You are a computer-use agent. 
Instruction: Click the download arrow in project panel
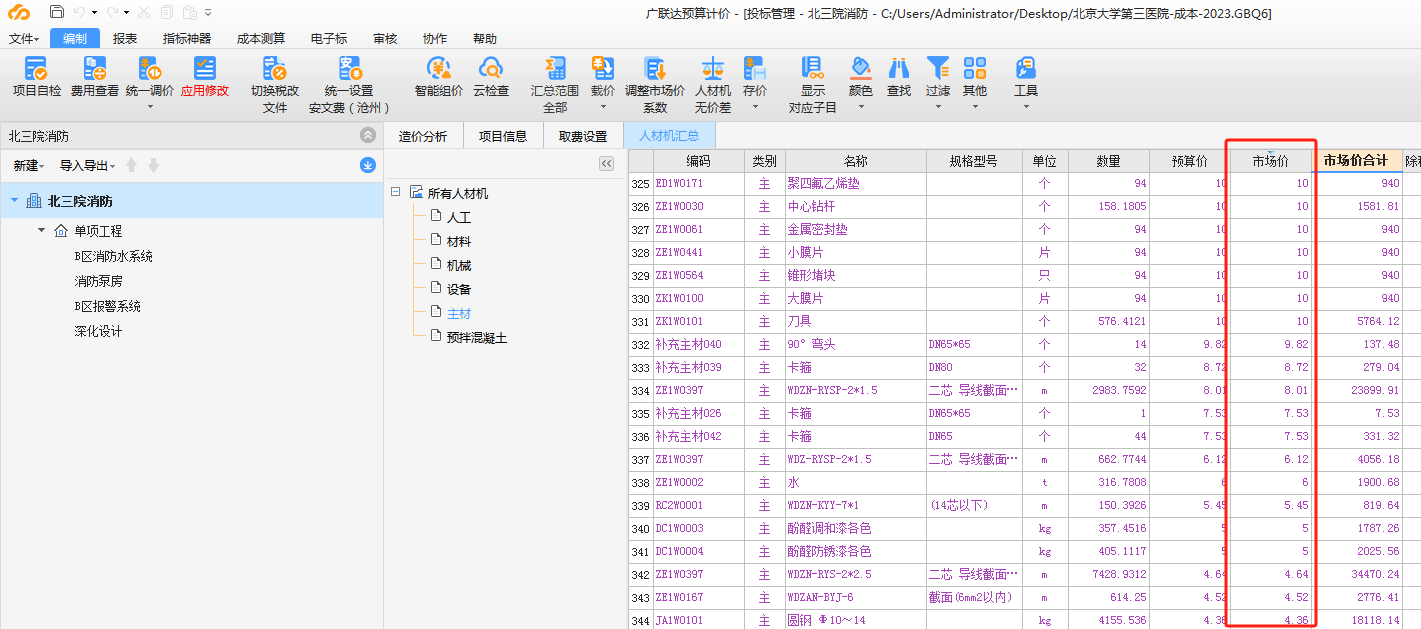pyautogui.click(x=368, y=165)
